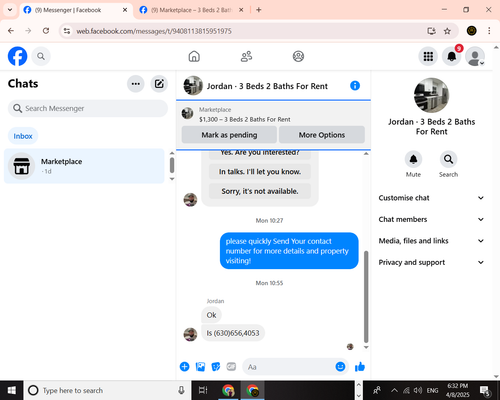
Task: Open the Facebook menu grid icon
Action: pos(428,56)
